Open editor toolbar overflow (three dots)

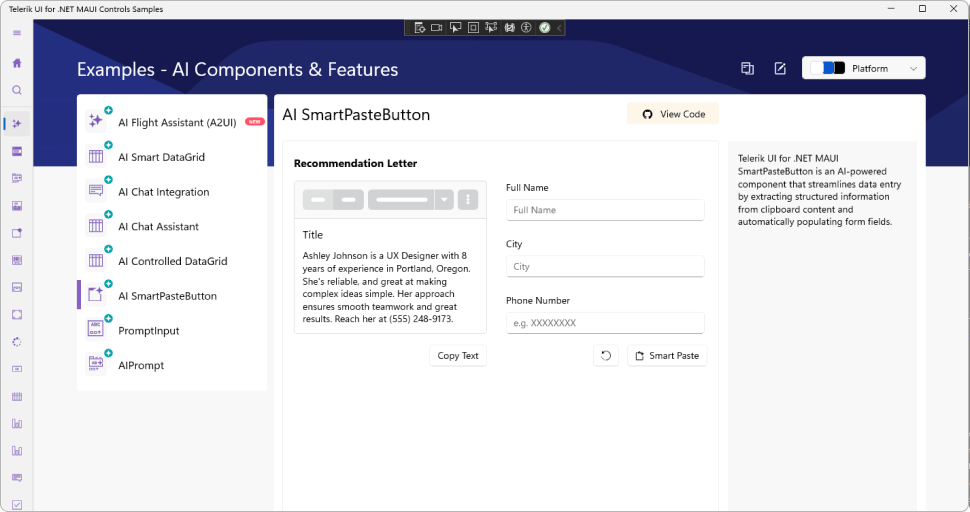468,200
